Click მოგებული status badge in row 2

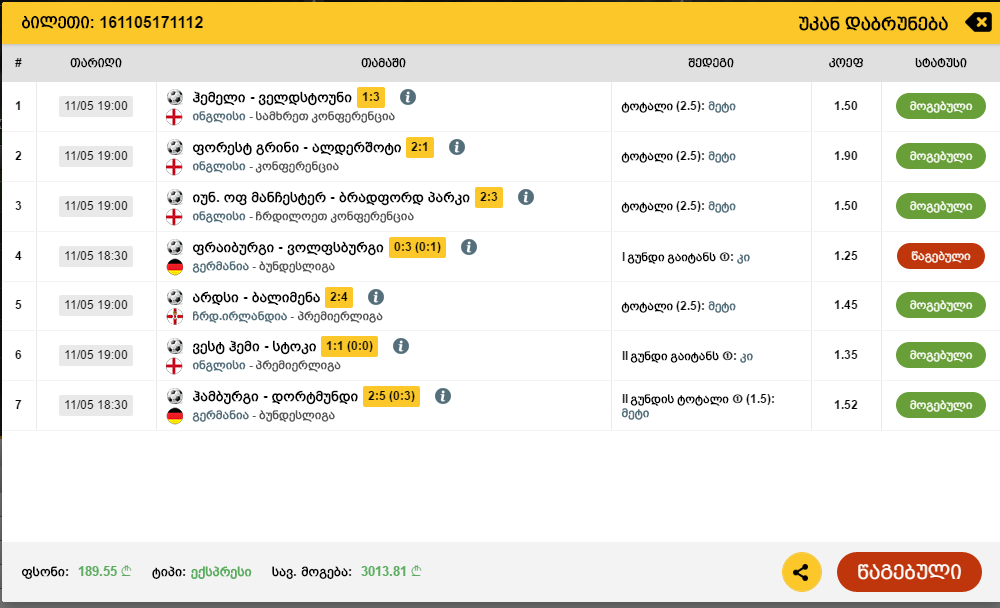coord(940,156)
